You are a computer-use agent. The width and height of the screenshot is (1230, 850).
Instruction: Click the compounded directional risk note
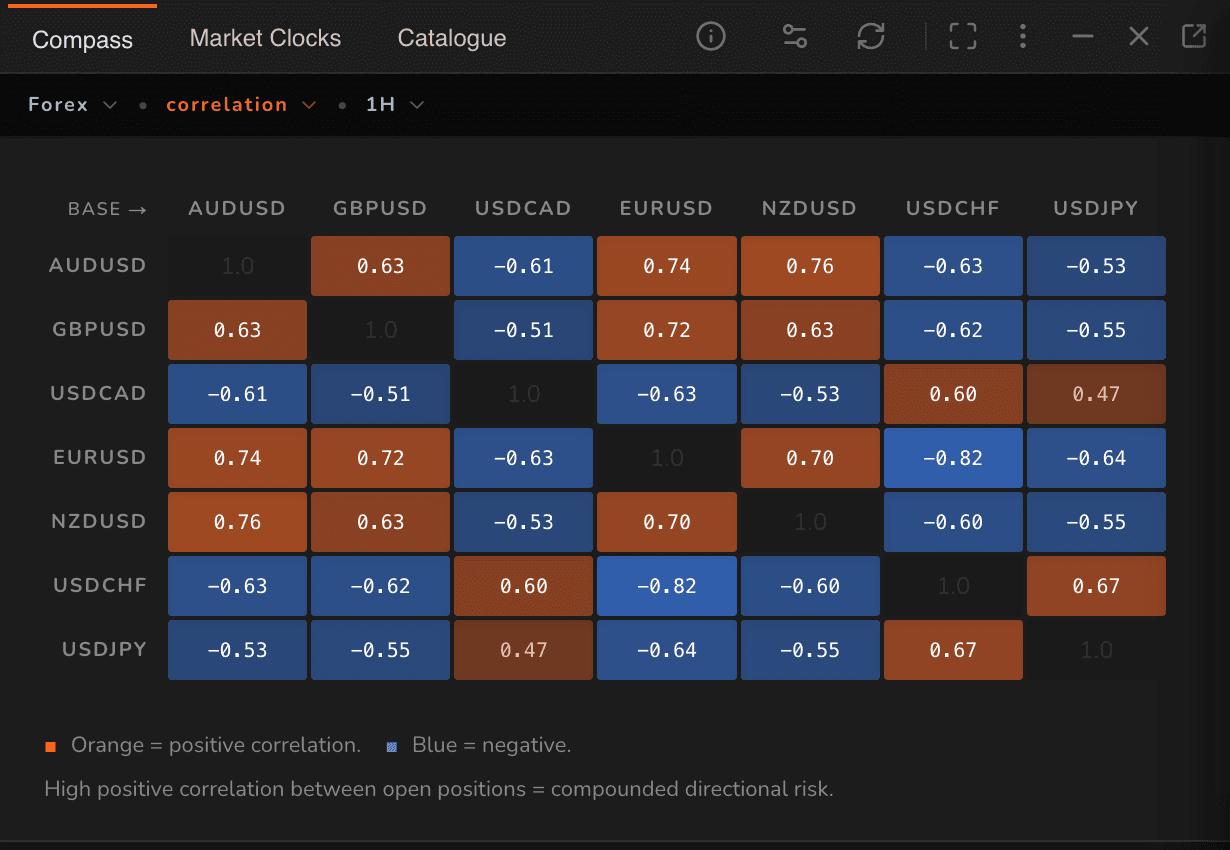(439, 789)
